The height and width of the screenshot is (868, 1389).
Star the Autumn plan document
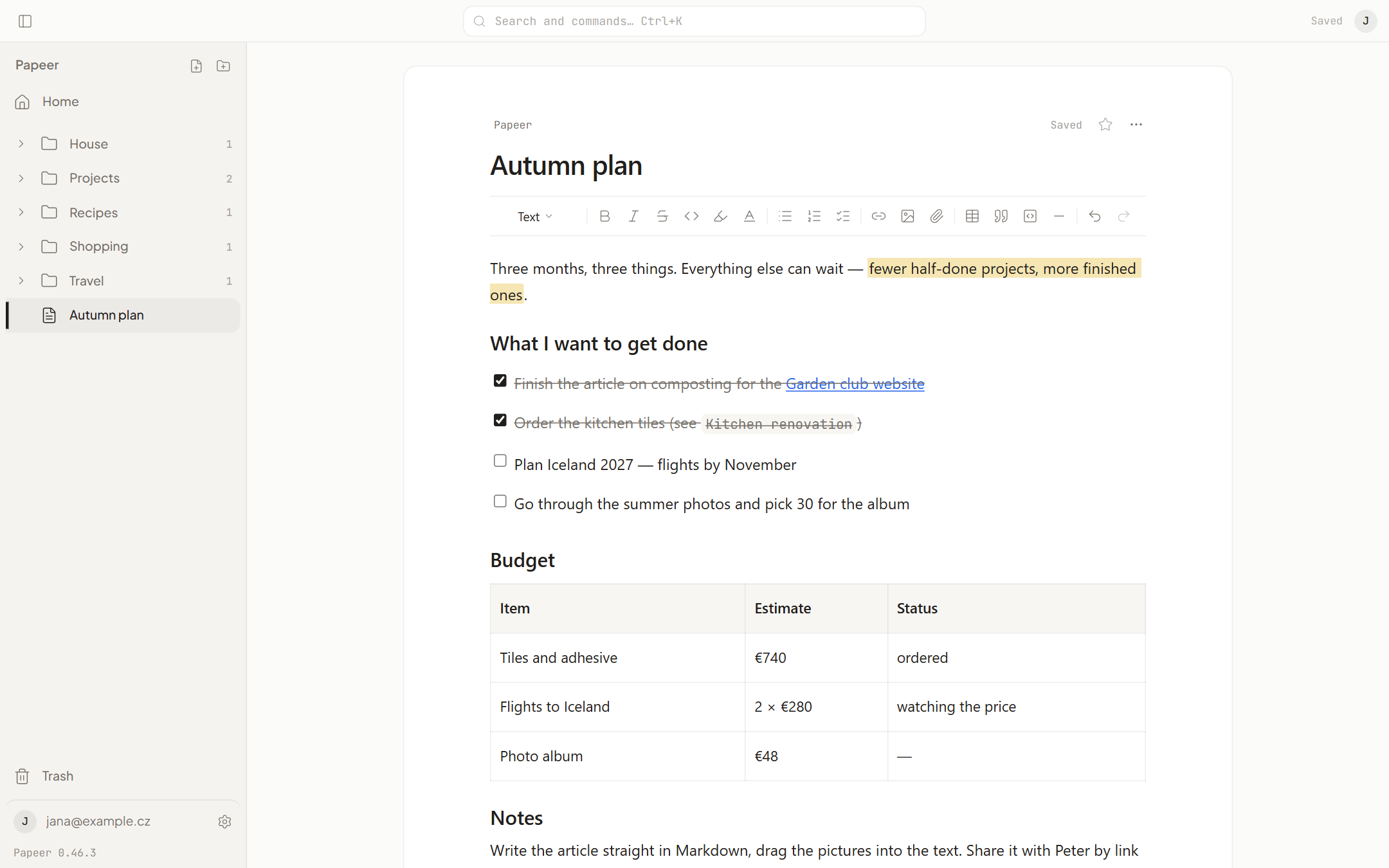coord(1105,125)
